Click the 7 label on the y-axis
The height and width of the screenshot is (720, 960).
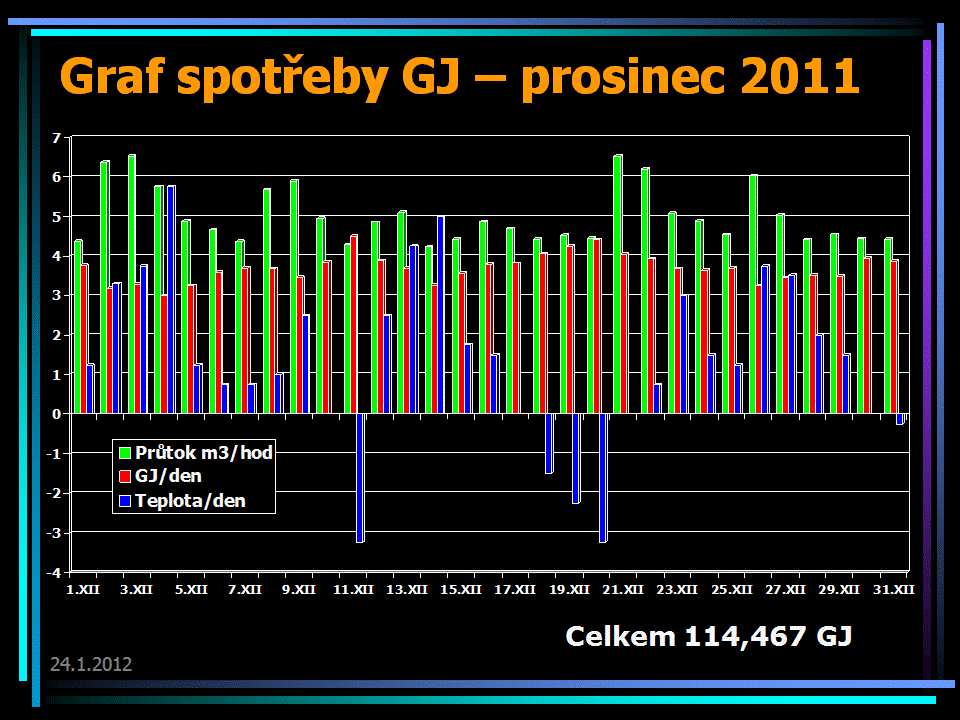[57, 137]
